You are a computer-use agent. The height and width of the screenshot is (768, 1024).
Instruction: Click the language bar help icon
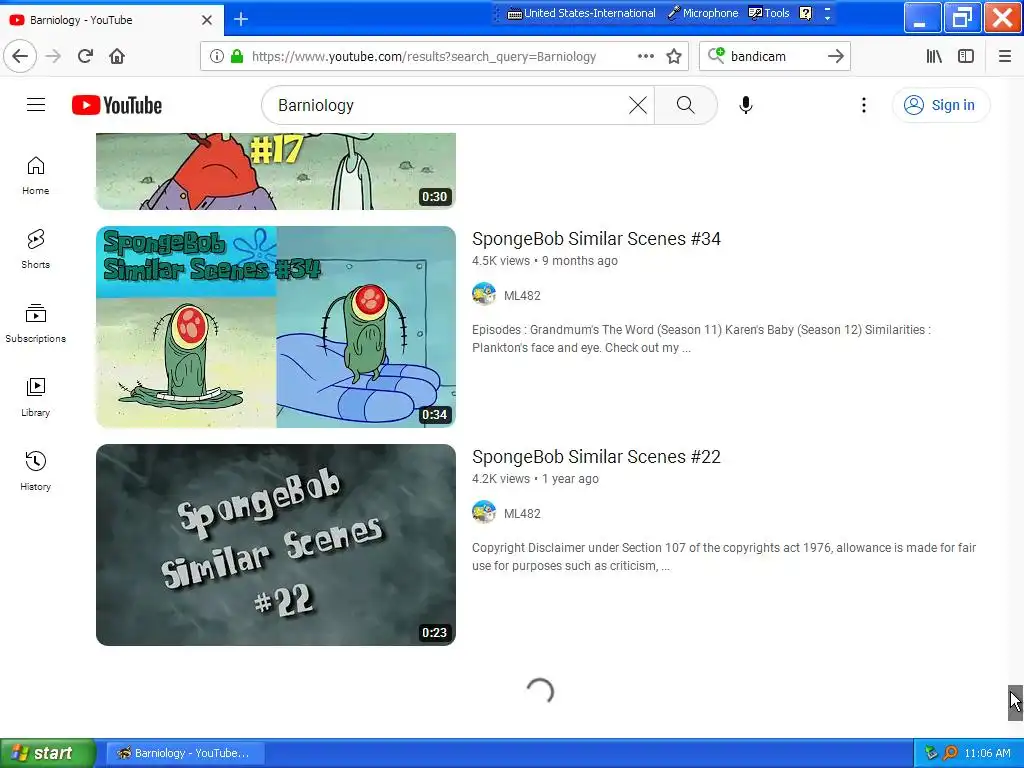click(806, 13)
